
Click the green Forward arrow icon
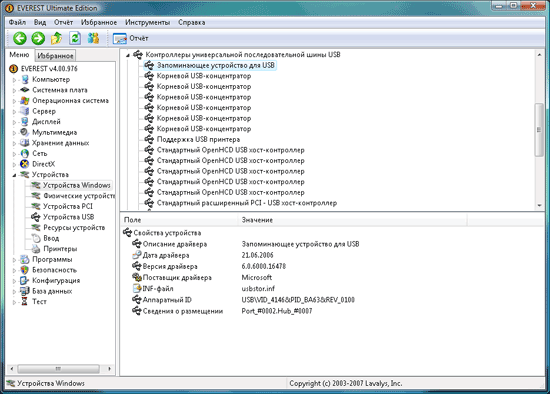click(x=38, y=38)
